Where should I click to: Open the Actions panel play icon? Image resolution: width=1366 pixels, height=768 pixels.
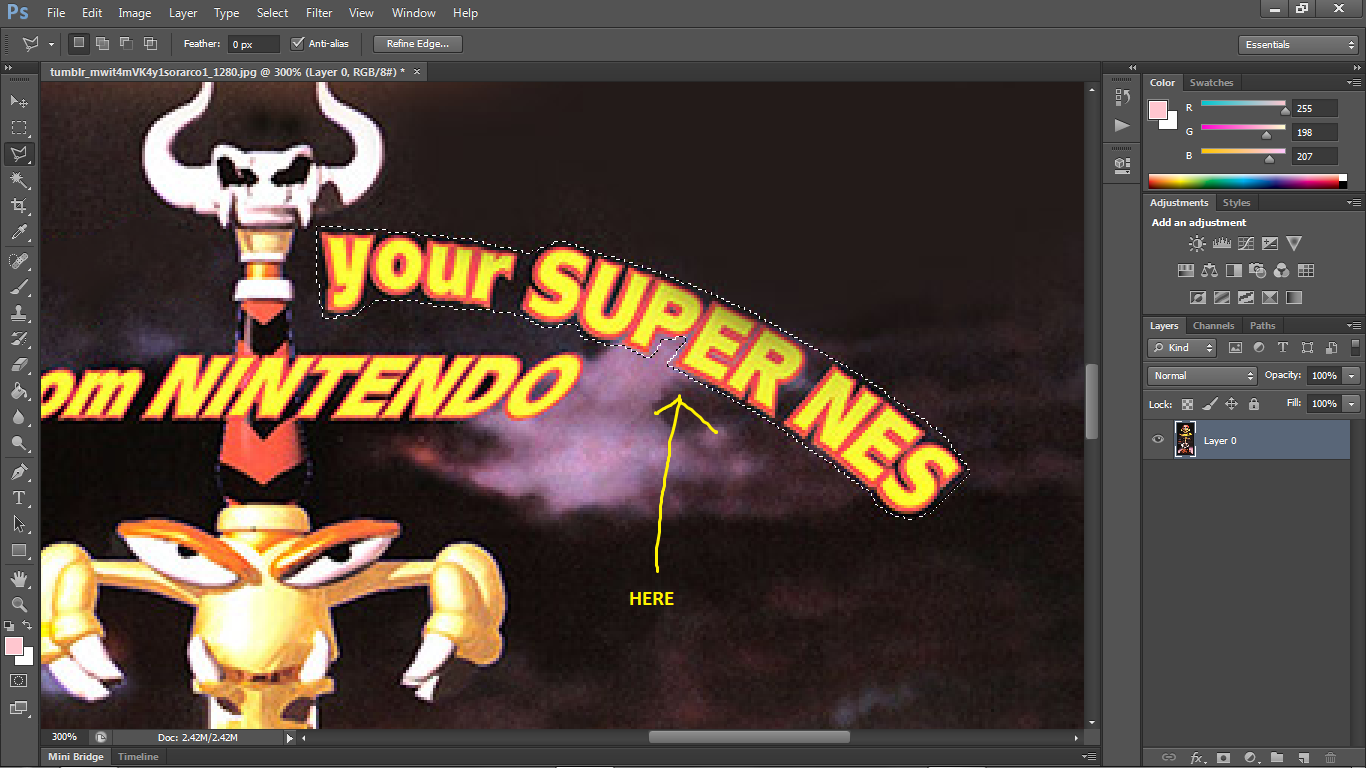pos(1122,125)
